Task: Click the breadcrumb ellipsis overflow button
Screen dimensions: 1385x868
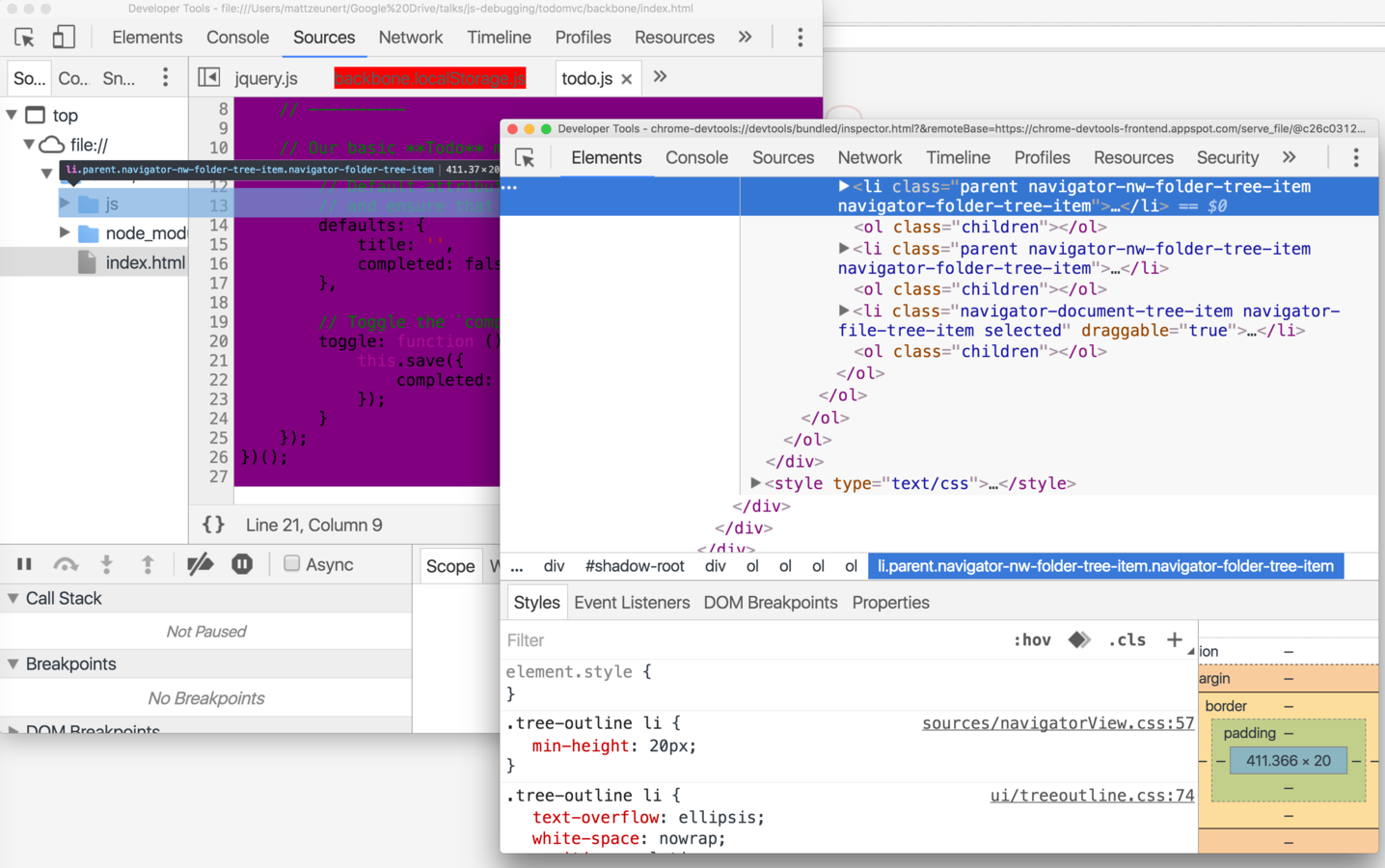Action: coord(517,566)
